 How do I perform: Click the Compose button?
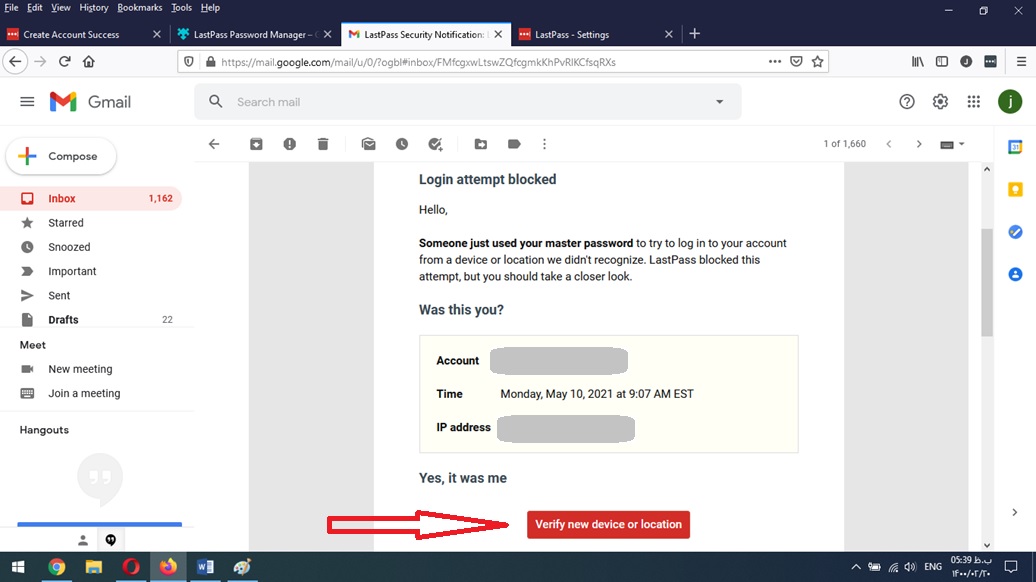coord(61,157)
